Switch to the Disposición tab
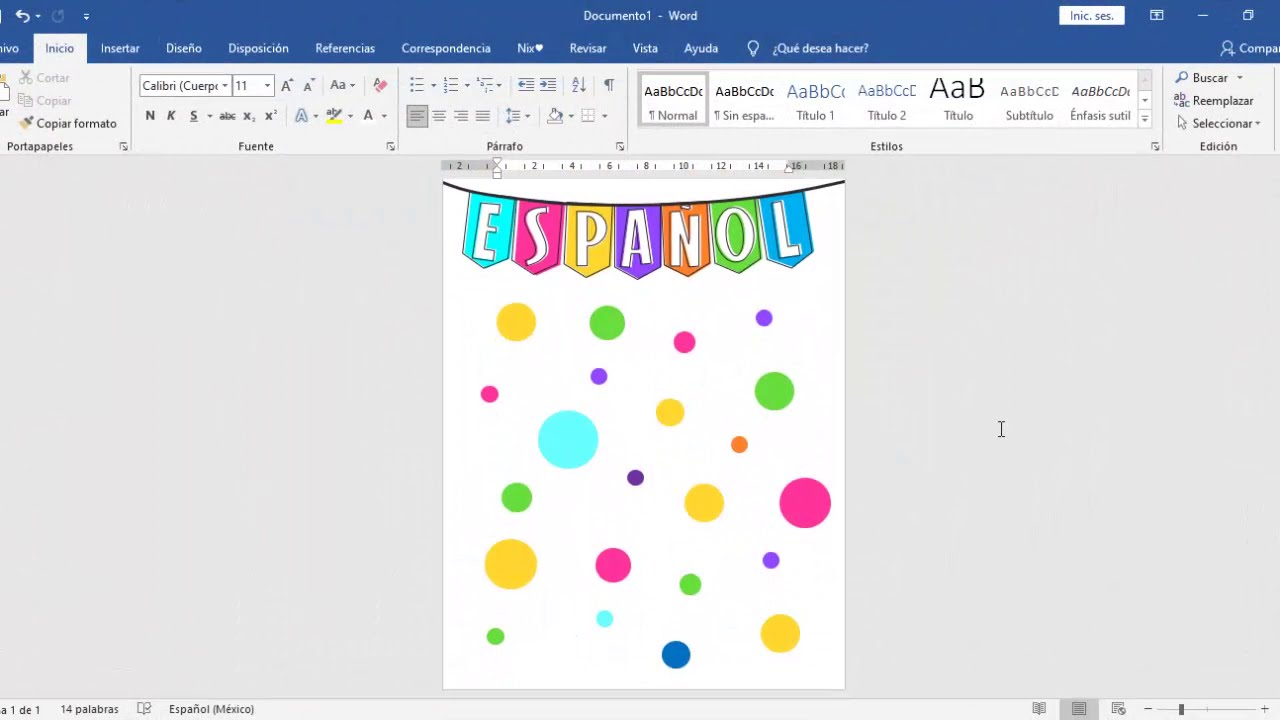1280x720 pixels. (258, 48)
